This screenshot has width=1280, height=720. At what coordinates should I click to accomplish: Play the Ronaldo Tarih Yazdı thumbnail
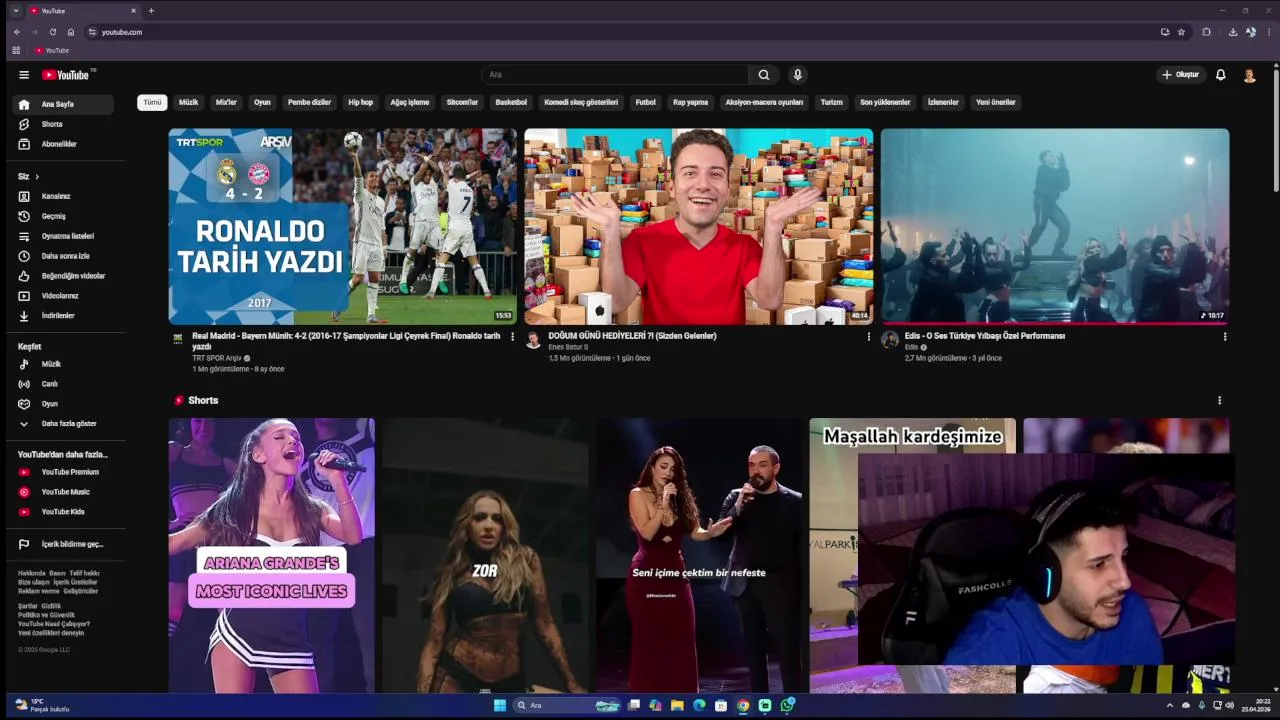point(343,226)
